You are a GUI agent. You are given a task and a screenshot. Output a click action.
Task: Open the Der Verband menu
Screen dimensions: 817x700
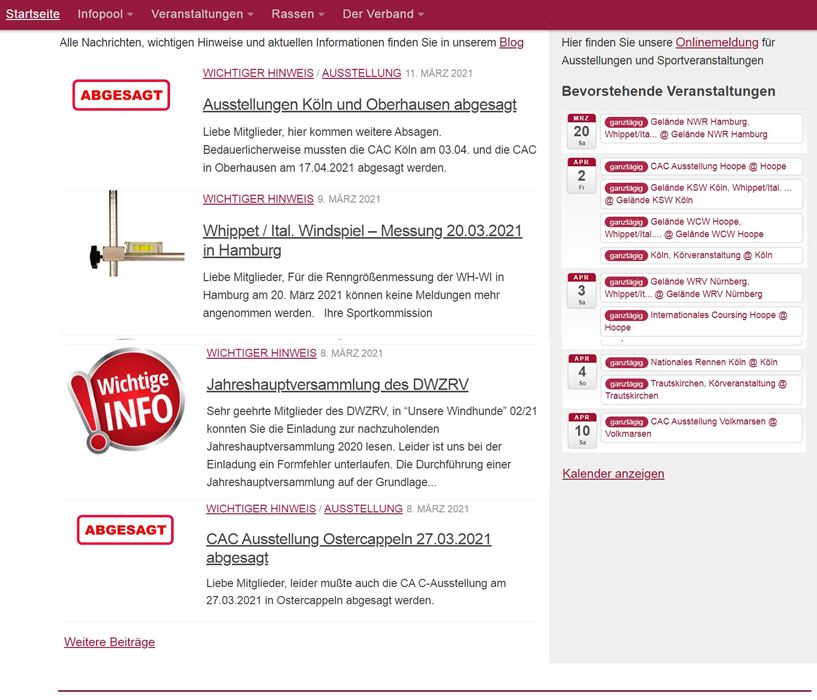tap(383, 14)
